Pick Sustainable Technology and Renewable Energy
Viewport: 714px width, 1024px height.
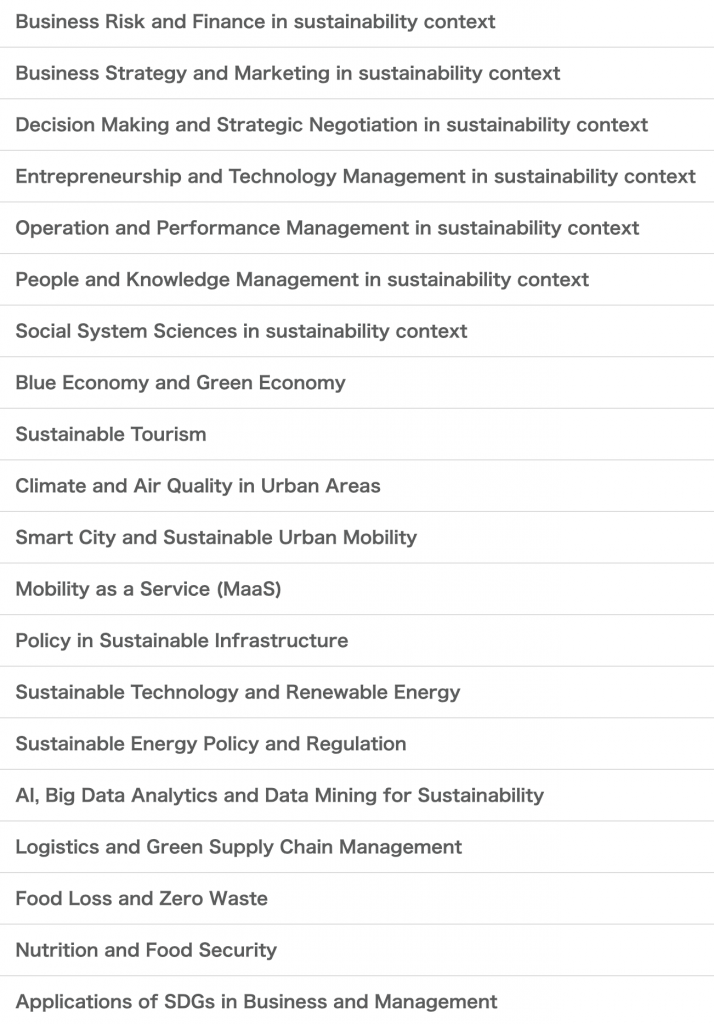[x=357, y=692]
